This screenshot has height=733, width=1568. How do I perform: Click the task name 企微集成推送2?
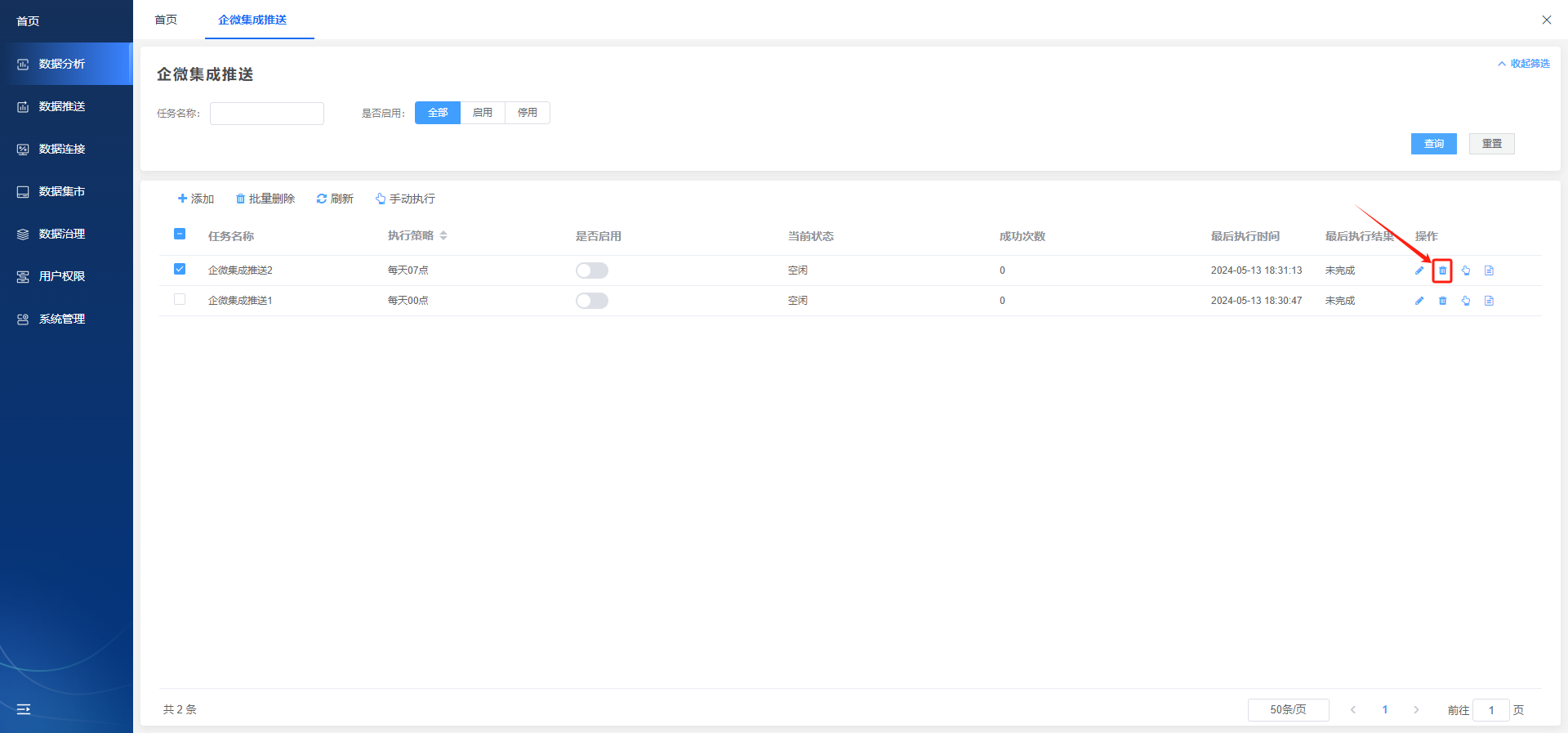(x=240, y=270)
